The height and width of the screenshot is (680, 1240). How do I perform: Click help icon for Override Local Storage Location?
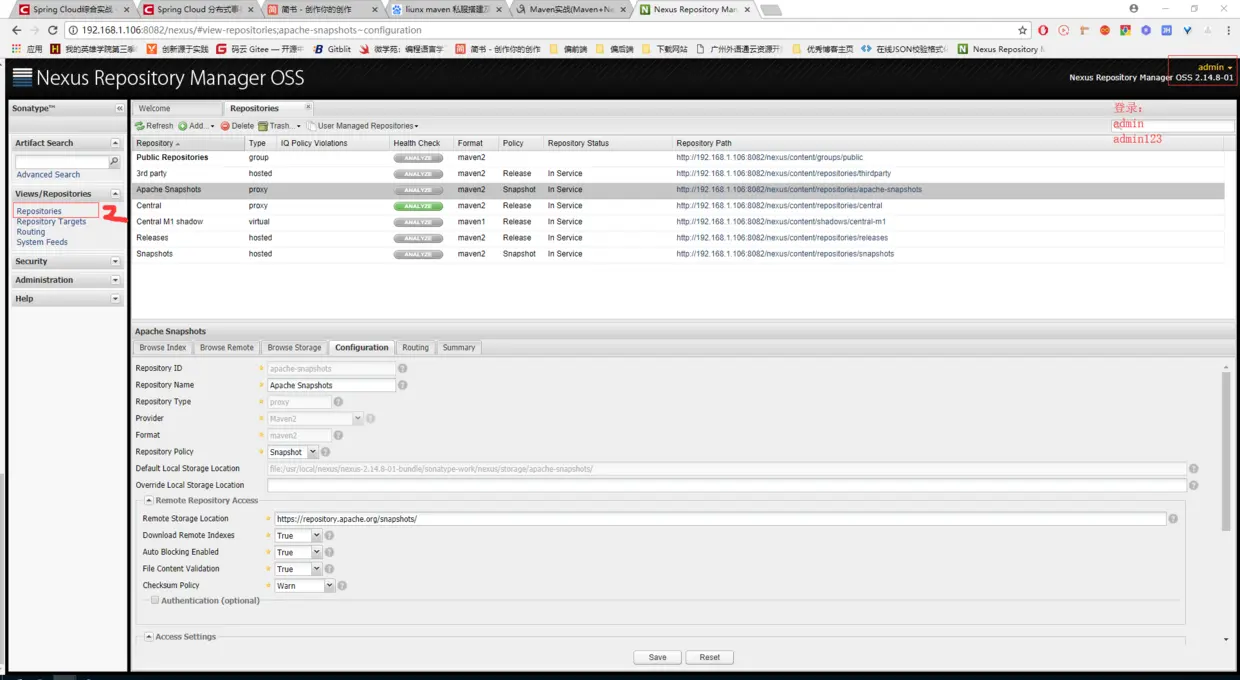tap(1193, 485)
